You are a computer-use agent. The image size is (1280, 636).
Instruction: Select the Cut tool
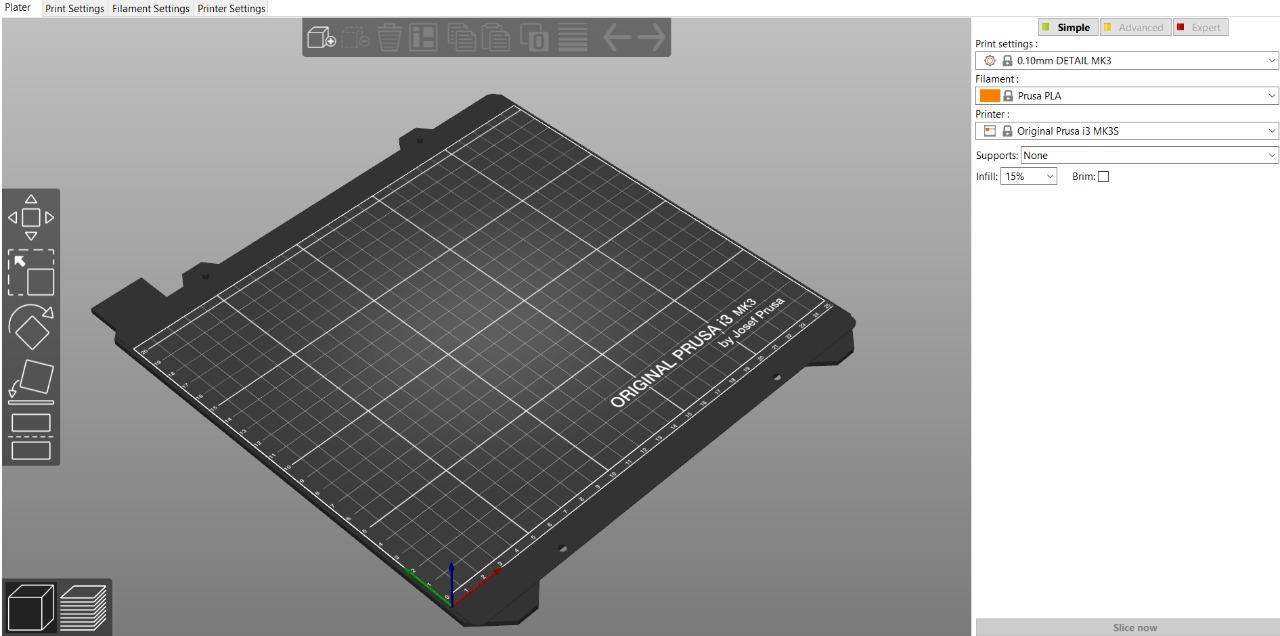pos(31,436)
